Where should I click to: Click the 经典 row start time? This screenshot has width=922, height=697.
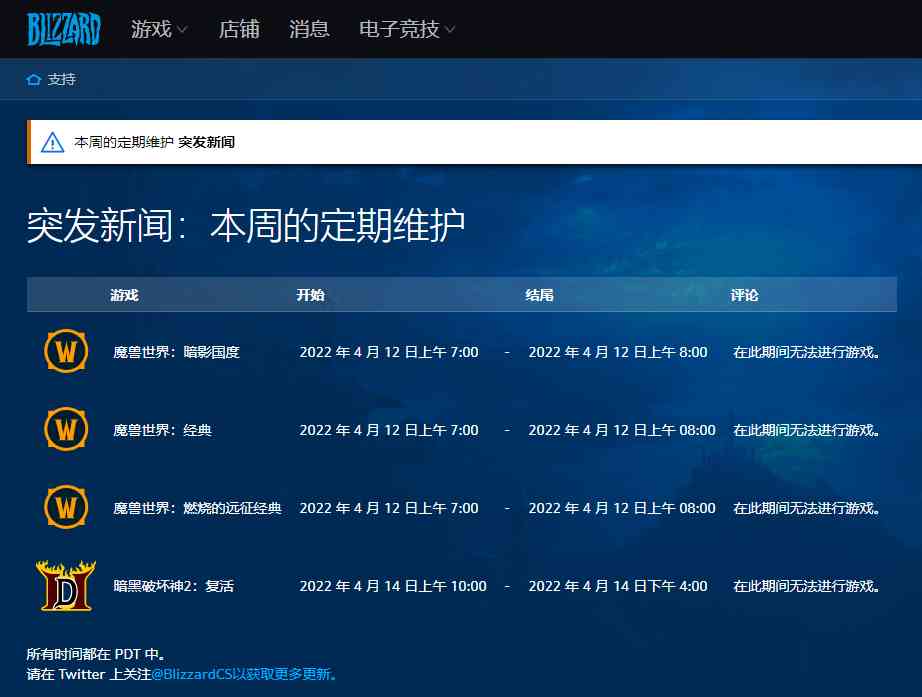pyautogui.click(x=389, y=431)
